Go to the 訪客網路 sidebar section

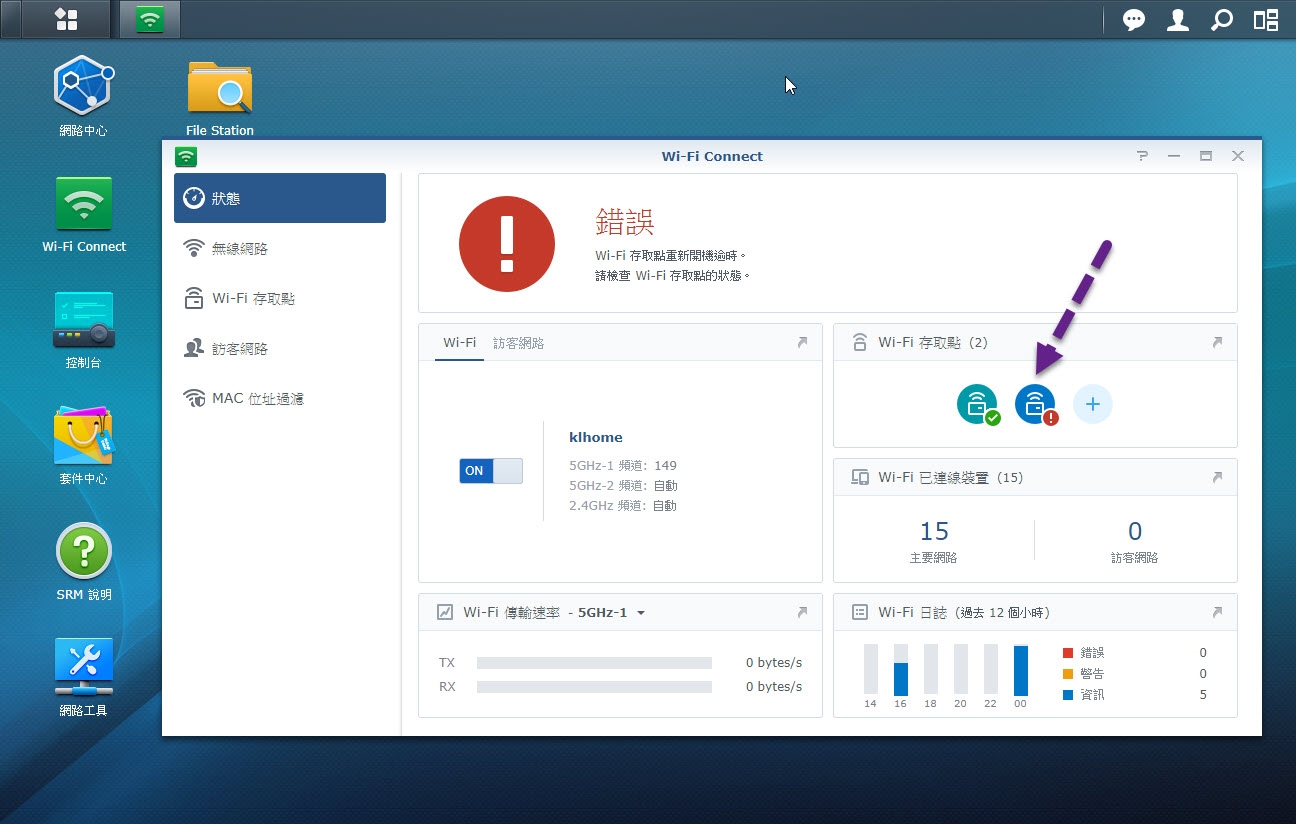[x=280, y=348]
